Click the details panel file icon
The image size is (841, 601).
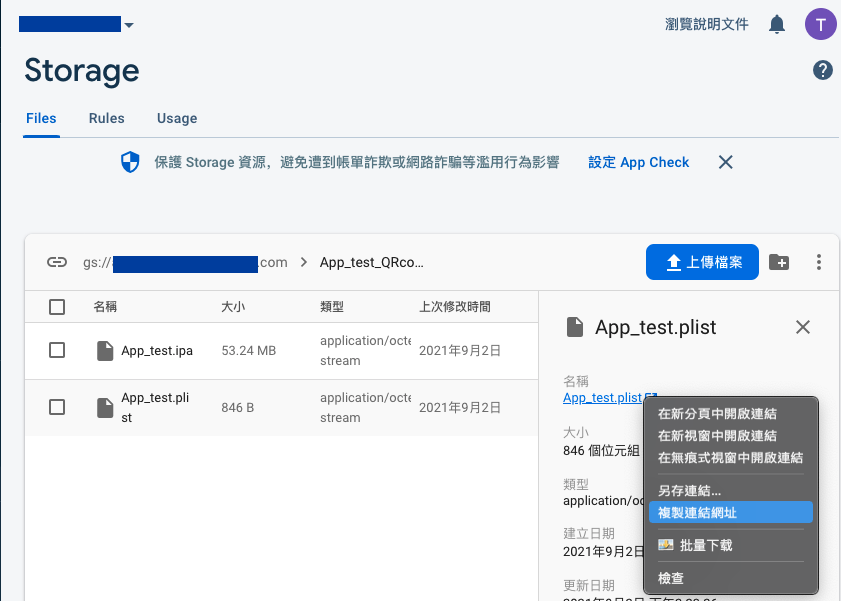click(574, 327)
